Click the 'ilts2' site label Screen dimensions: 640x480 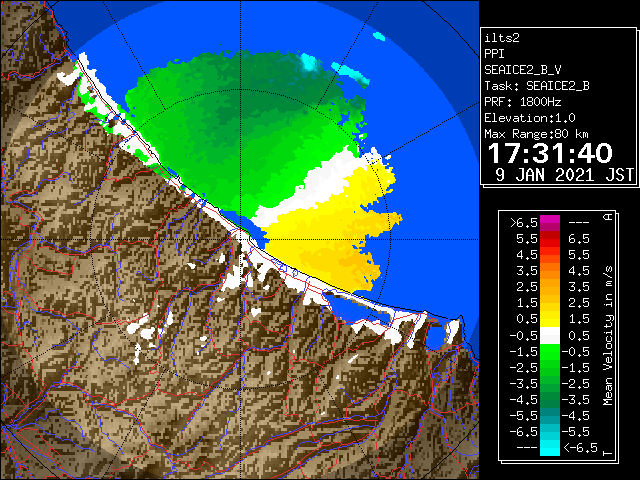(502, 38)
